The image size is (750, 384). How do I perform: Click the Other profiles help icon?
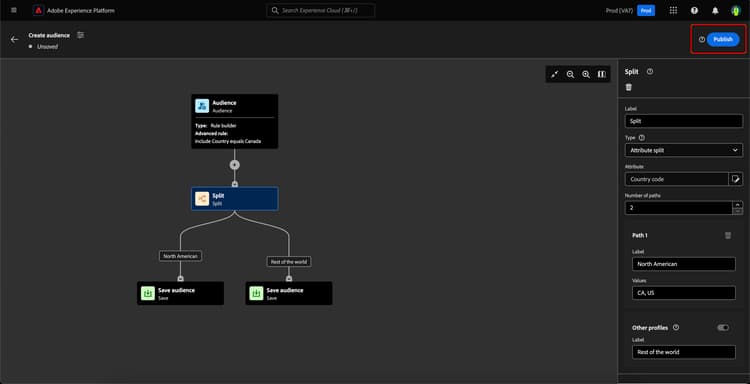coord(676,328)
